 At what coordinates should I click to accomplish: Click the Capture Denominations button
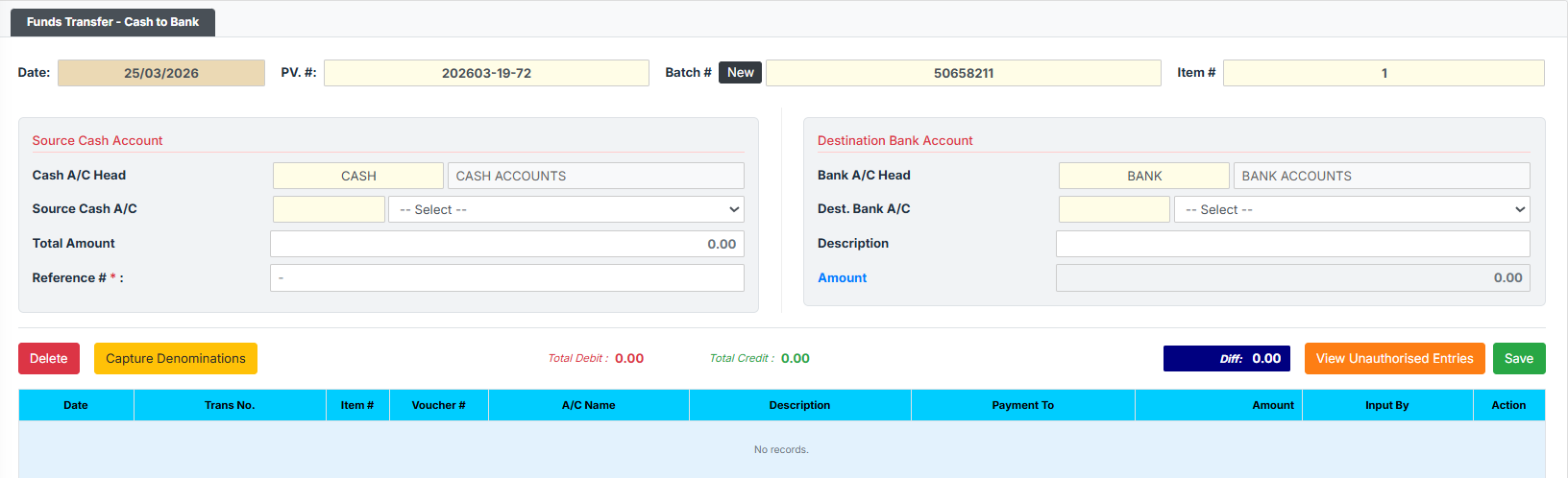(176, 358)
